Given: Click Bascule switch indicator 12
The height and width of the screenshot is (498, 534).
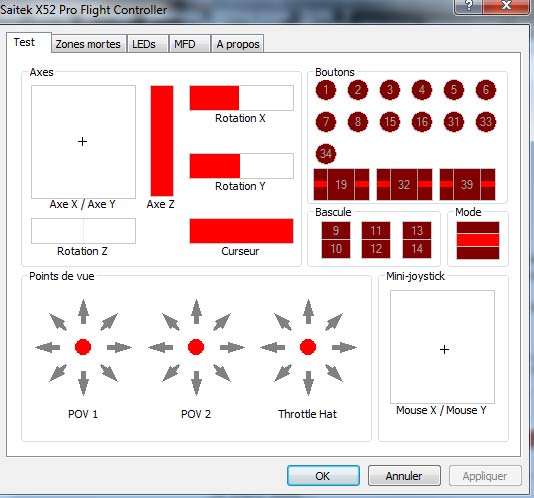Looking at the screenshot, I should pyautogui.click(x=376, y=249).
